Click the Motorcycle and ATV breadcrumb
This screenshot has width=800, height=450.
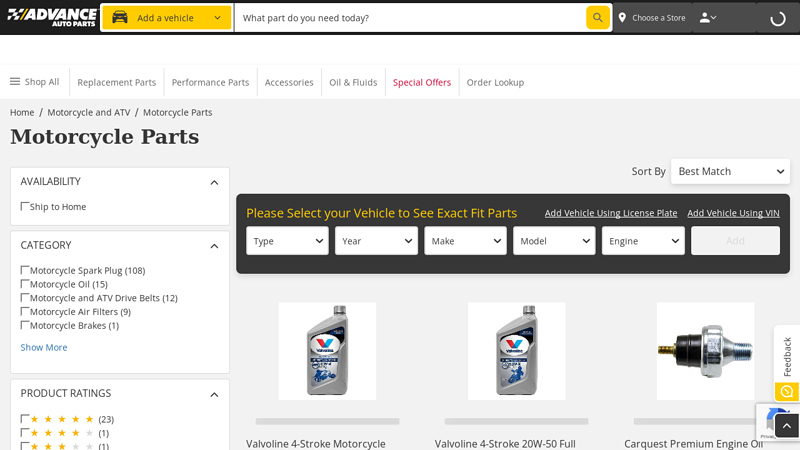pos(89,112)
